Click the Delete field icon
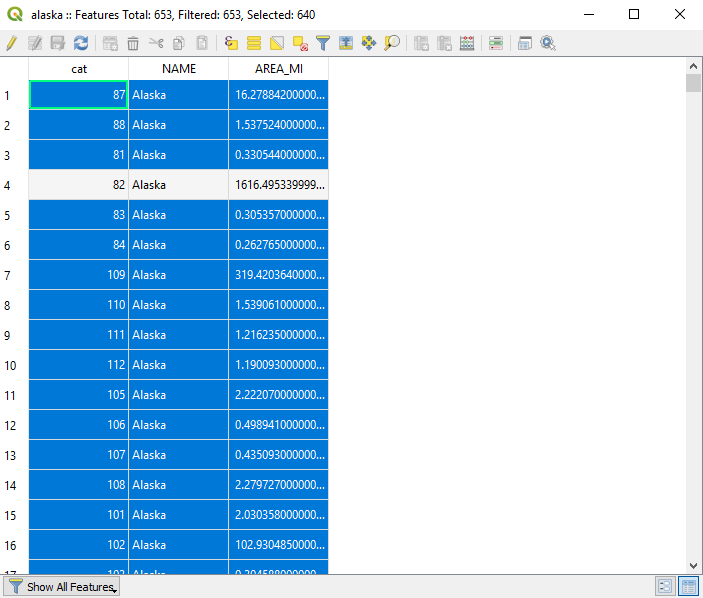Screen dimensions: 703x598 point(444,43)
